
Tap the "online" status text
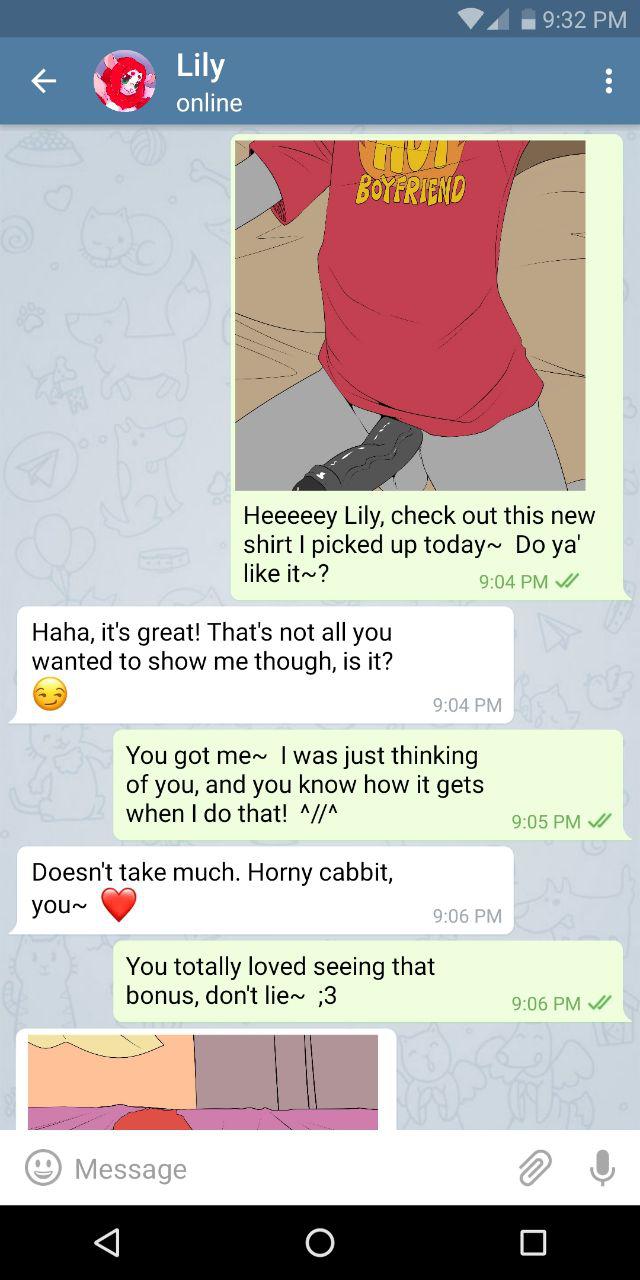209,103
